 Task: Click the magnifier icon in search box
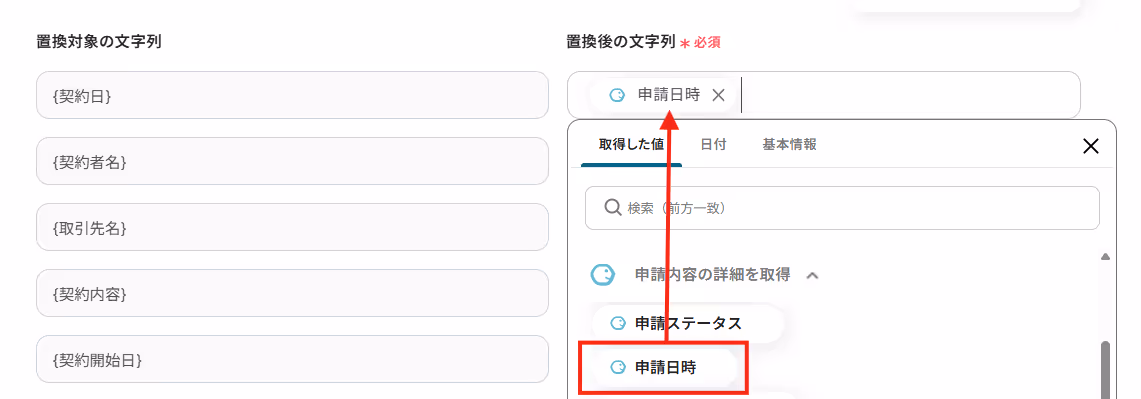[x=613, y=208]
